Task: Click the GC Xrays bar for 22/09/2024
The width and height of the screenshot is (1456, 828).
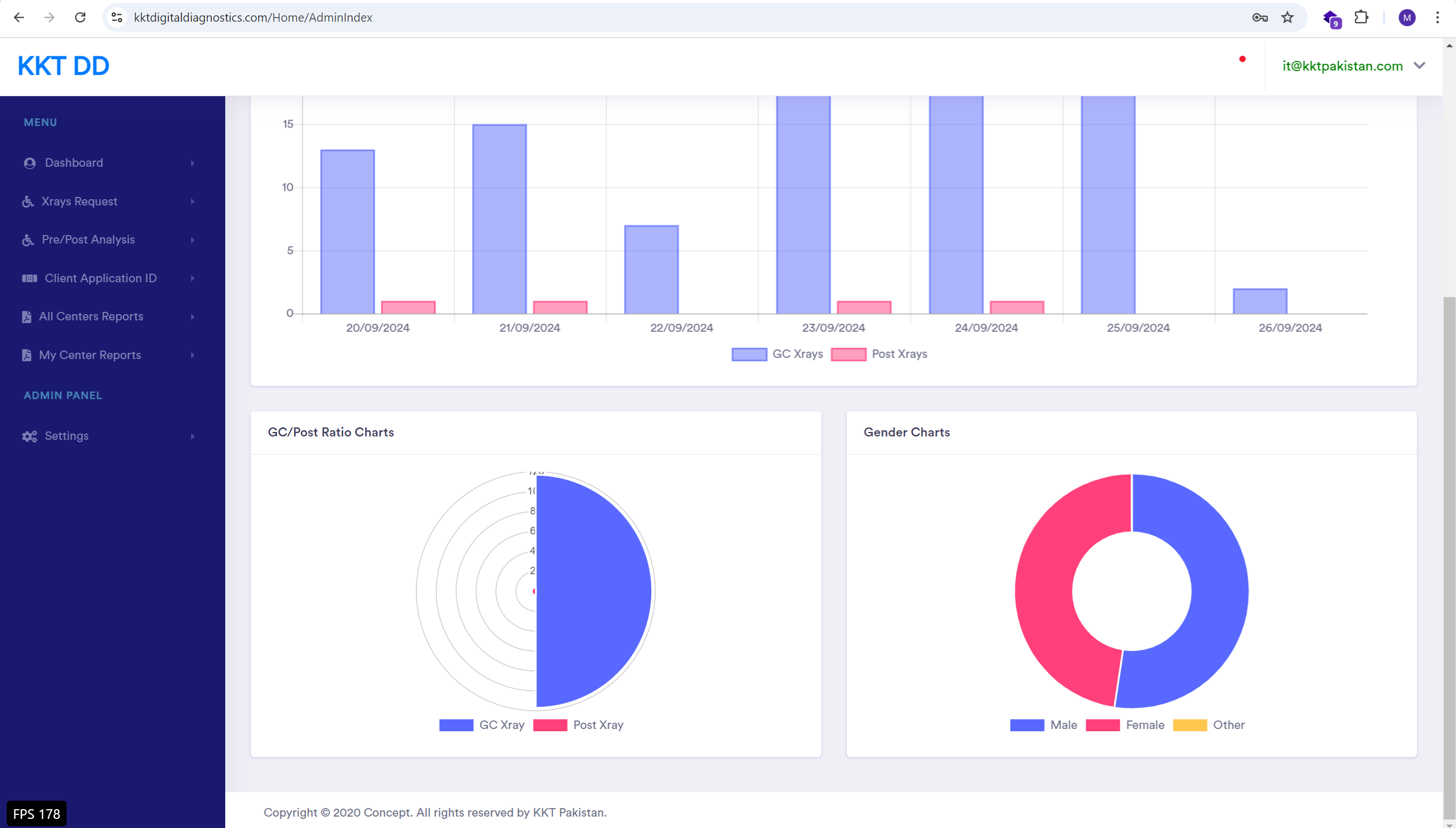Action: point(651,270)
